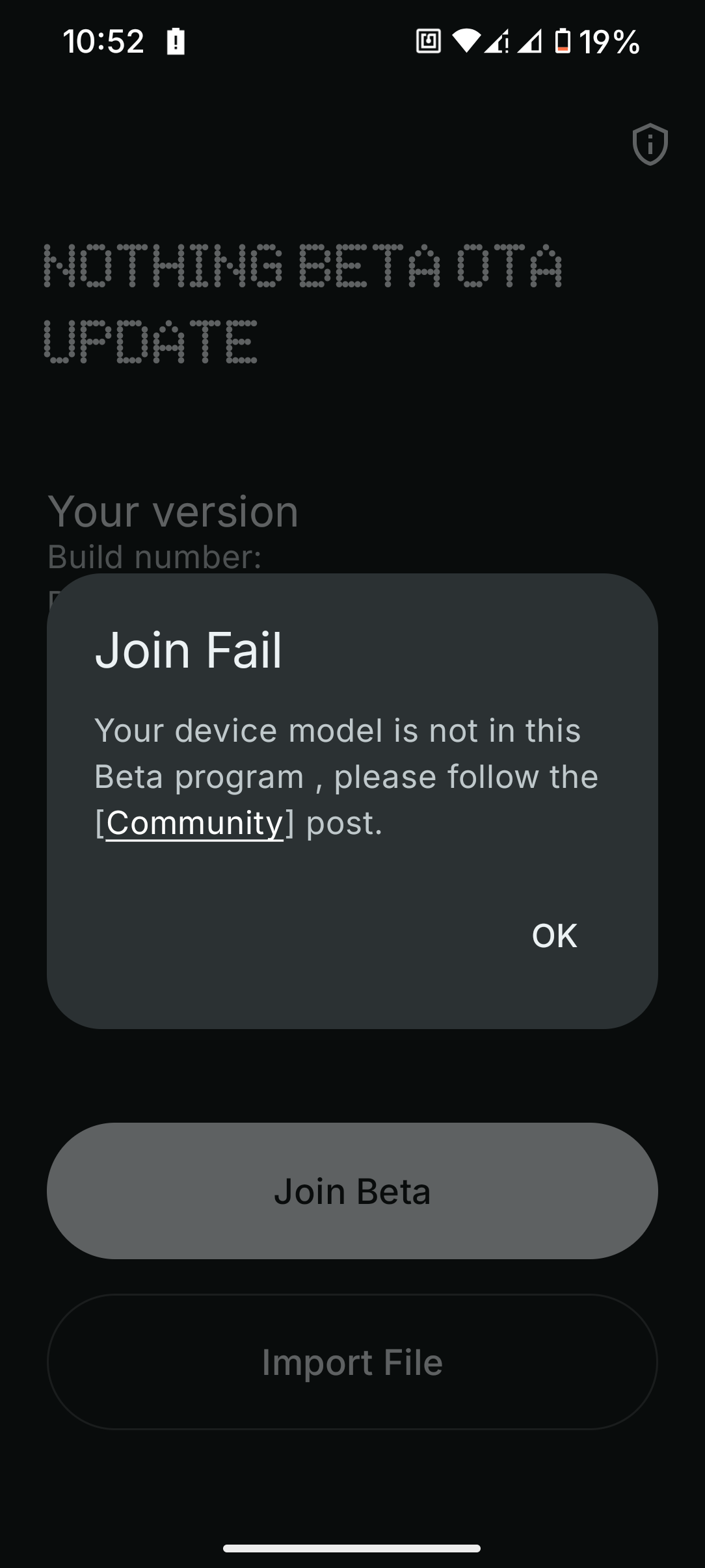Tap the low battery icon

563,42
